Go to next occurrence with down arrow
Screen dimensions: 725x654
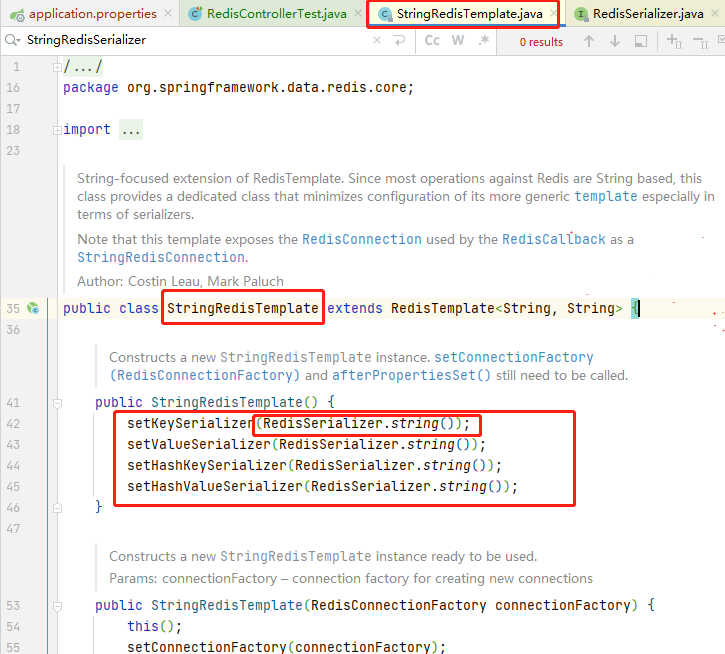click(x=614, y=41)
